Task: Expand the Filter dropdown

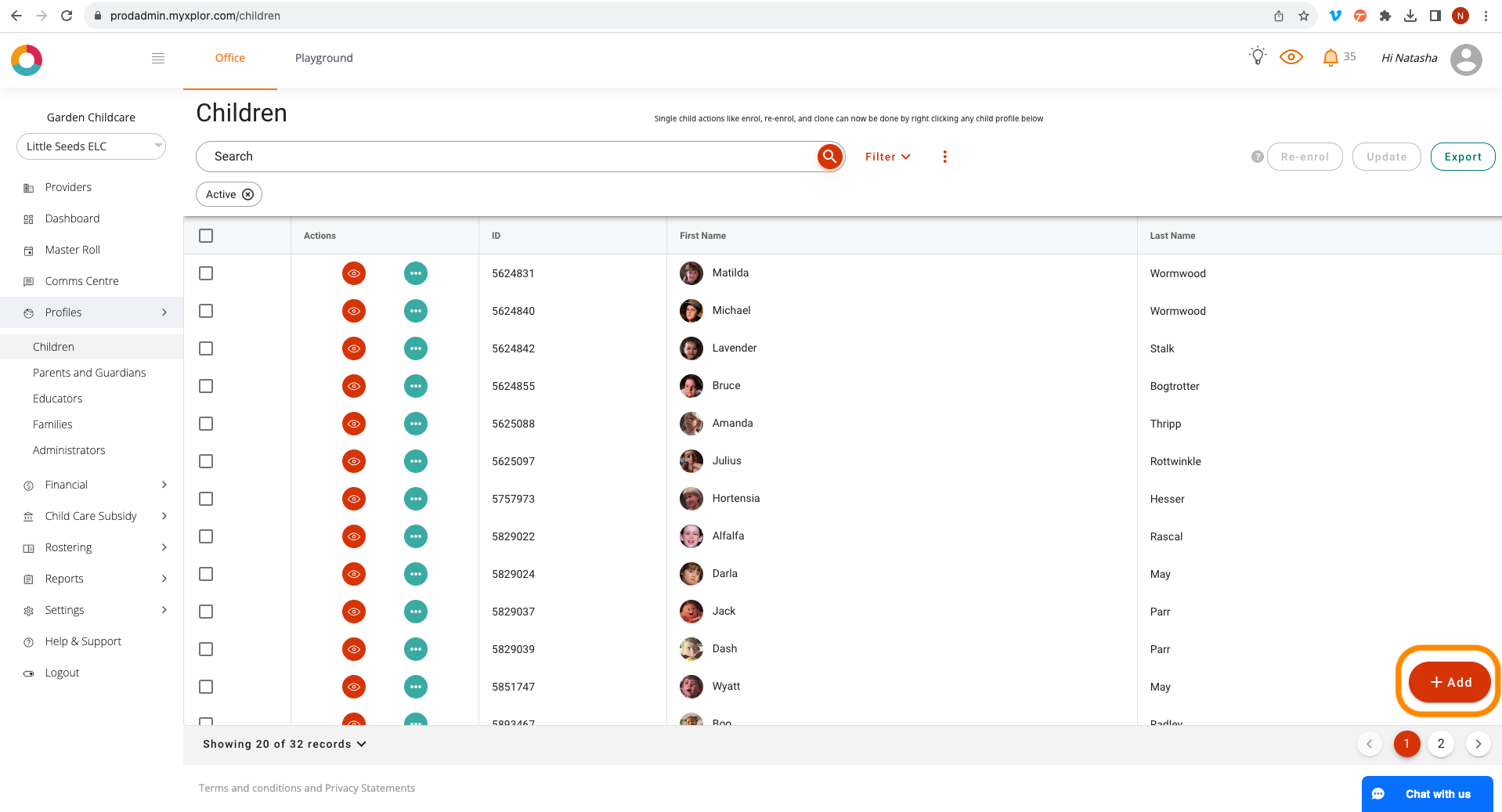Action: point(888,157)
